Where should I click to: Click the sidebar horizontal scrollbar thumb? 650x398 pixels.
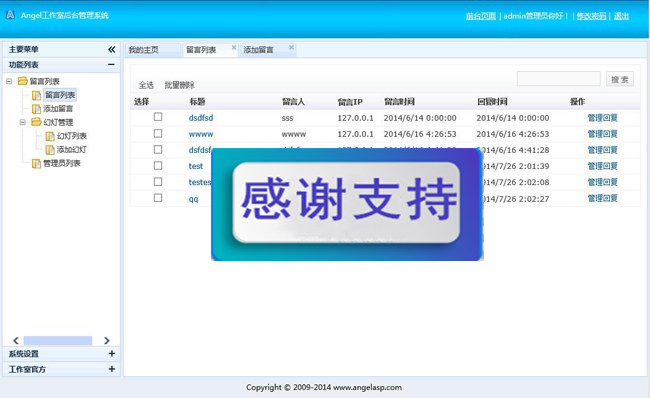click(x=58, y=341)
